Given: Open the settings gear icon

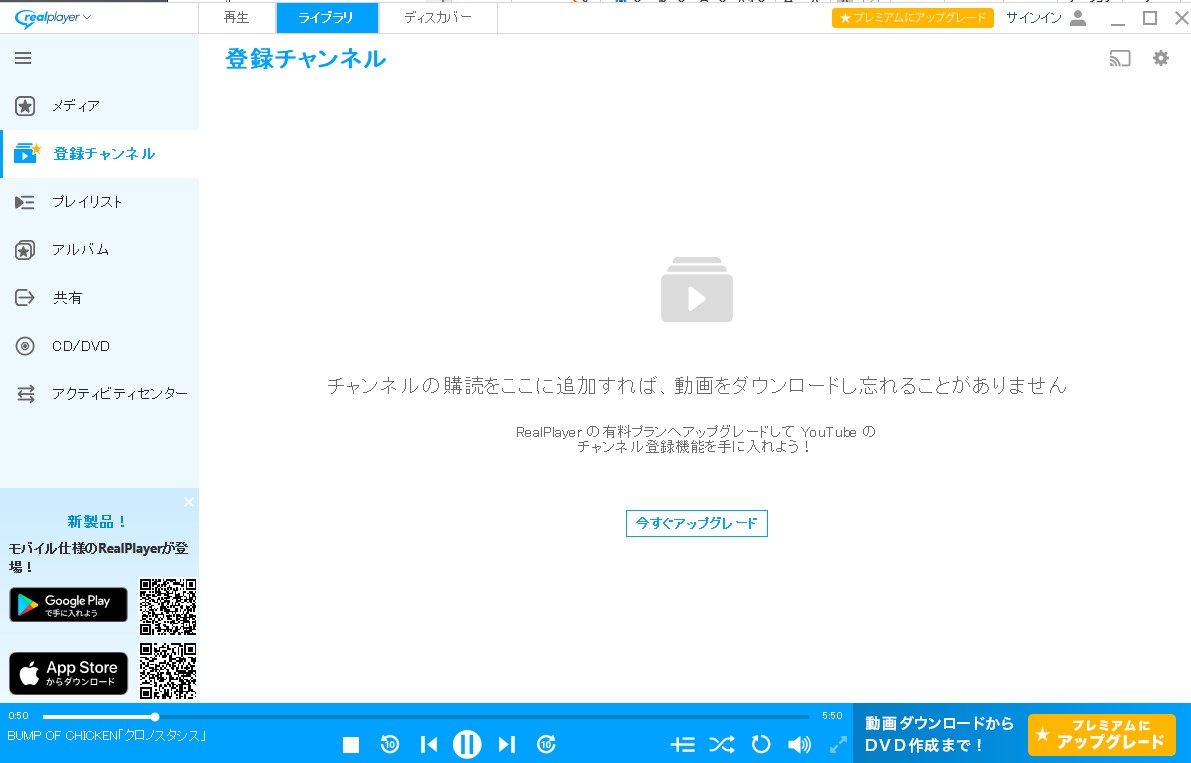Looking at the screenshot, I should coord(1161,58).
